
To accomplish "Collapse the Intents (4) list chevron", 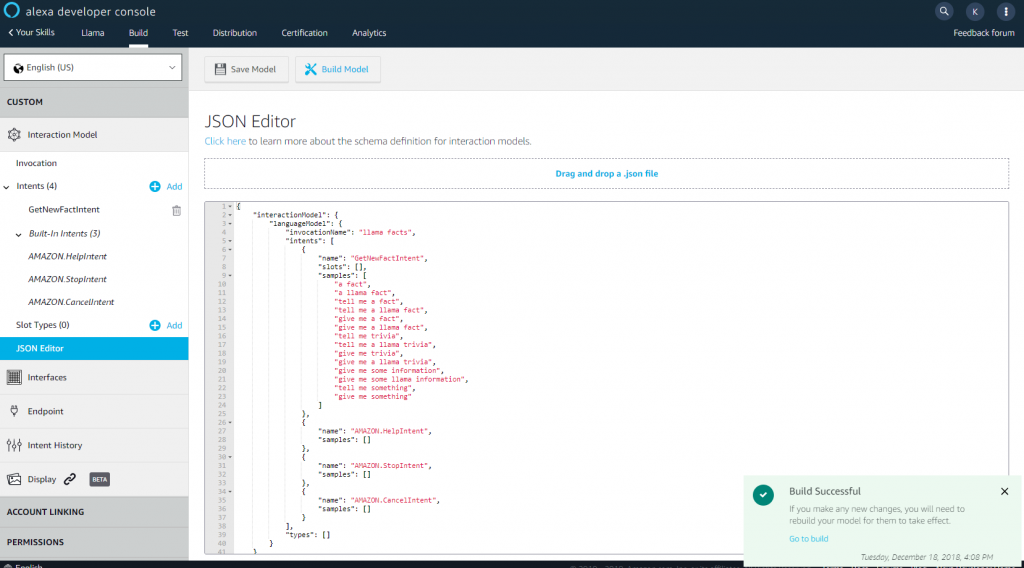I will [7, 187].
